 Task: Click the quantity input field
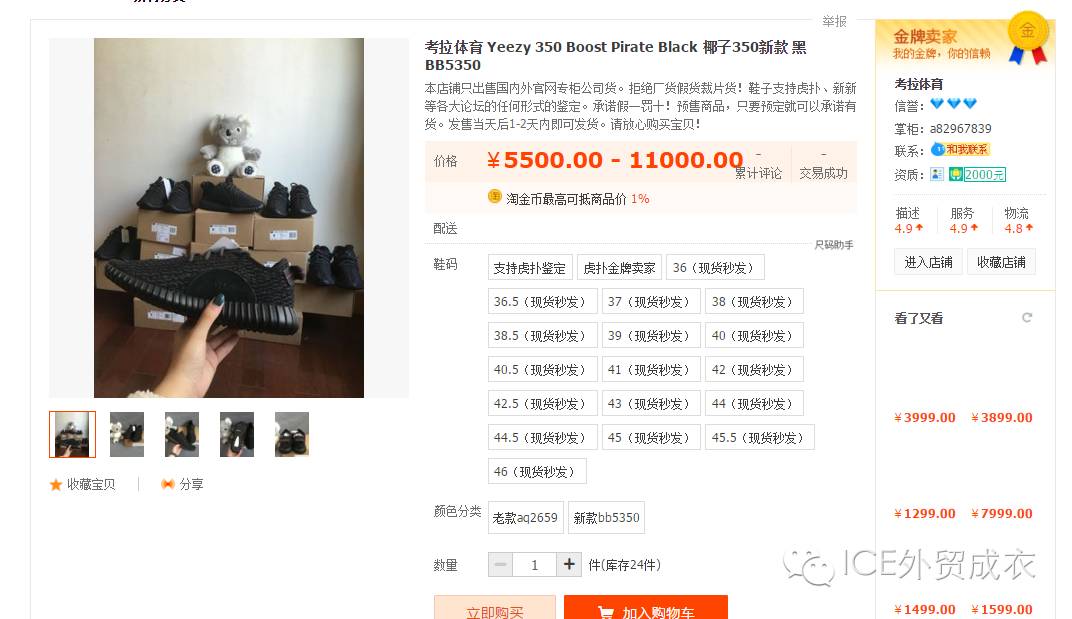[x=535, y=564]
